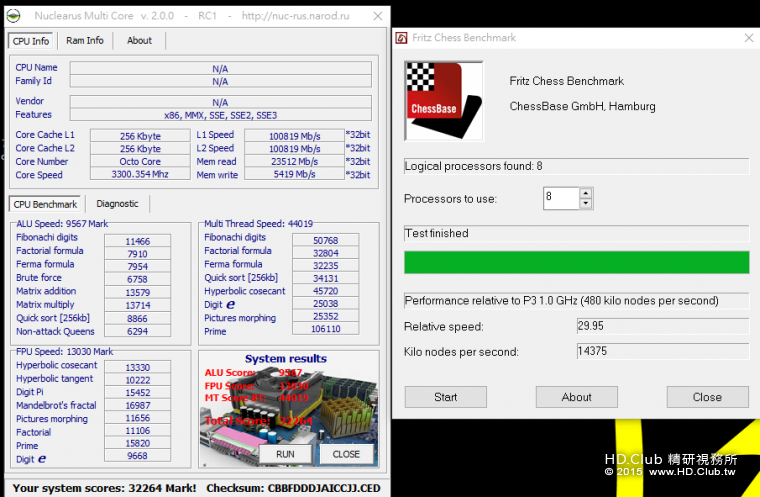Click the Digit Pi score 15452
760x497 pixels.
tap(138, 392)
